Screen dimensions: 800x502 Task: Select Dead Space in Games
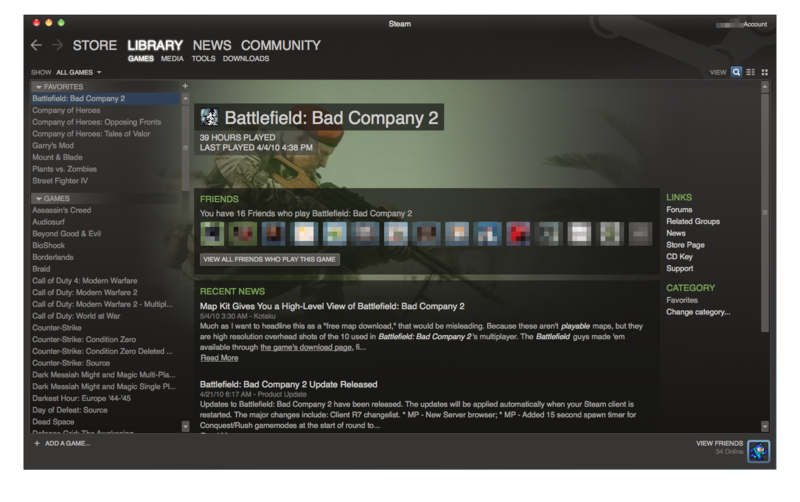pyautogui.click(x=106, y=422)
